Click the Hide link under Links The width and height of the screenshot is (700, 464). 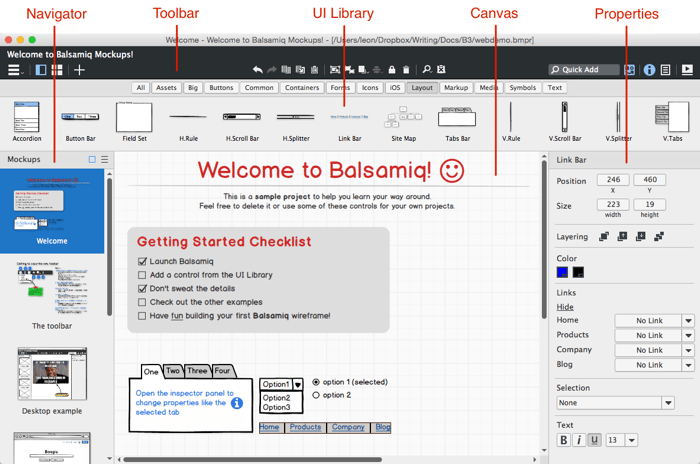(565, 307)
